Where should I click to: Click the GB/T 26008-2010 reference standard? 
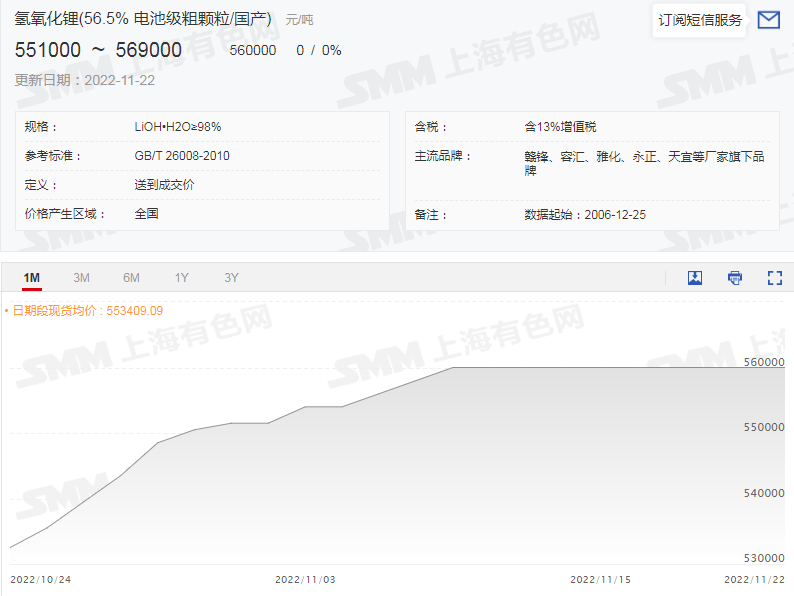182,156
